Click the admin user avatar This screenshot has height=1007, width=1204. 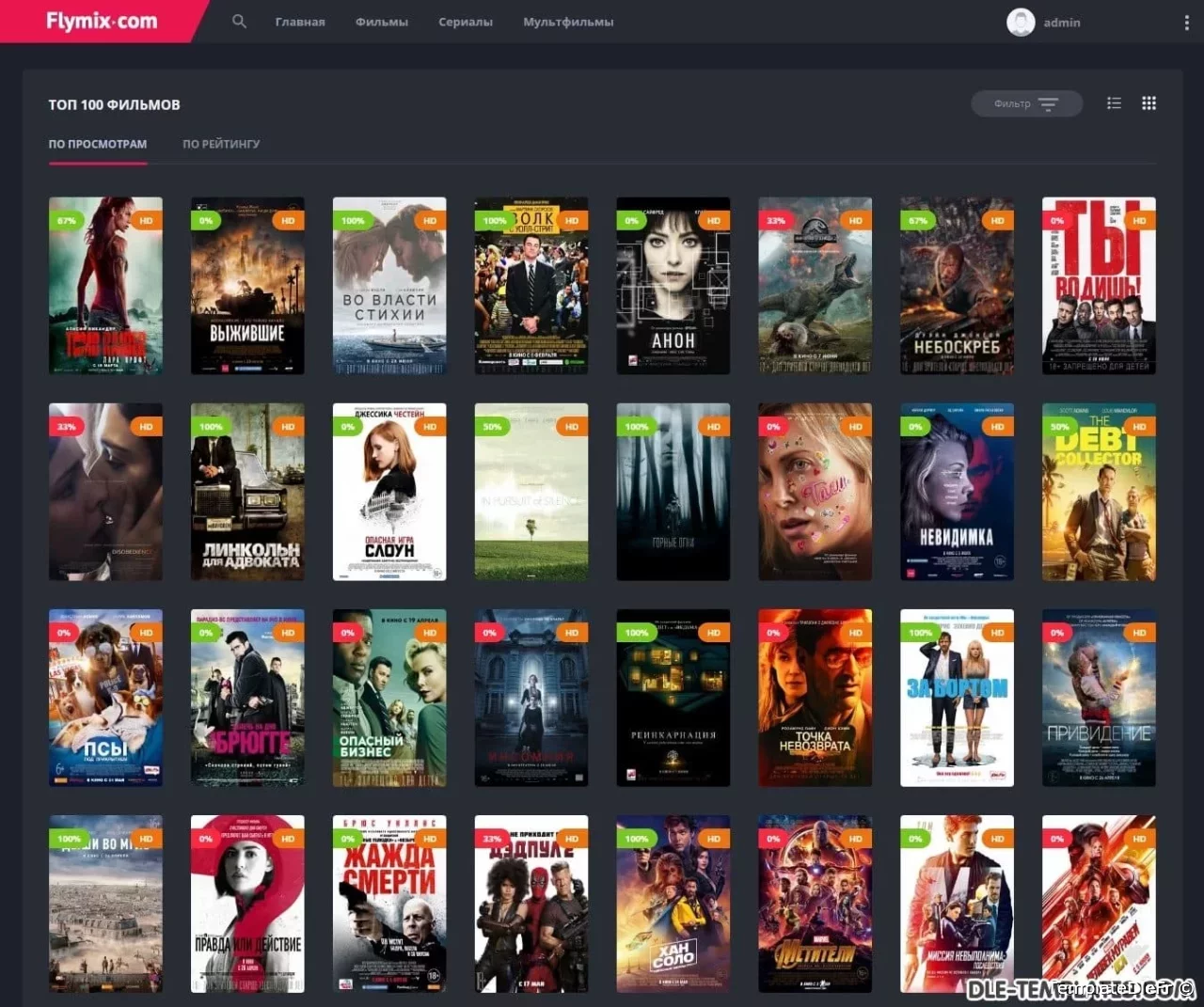coord(1021,22)
